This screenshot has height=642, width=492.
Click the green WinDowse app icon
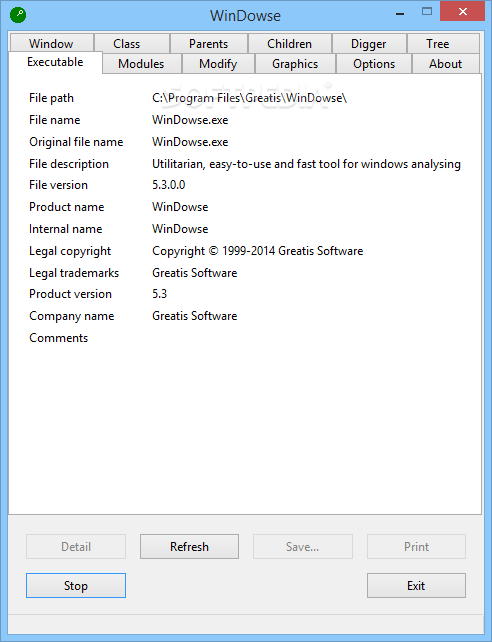[x=18, y=15]
